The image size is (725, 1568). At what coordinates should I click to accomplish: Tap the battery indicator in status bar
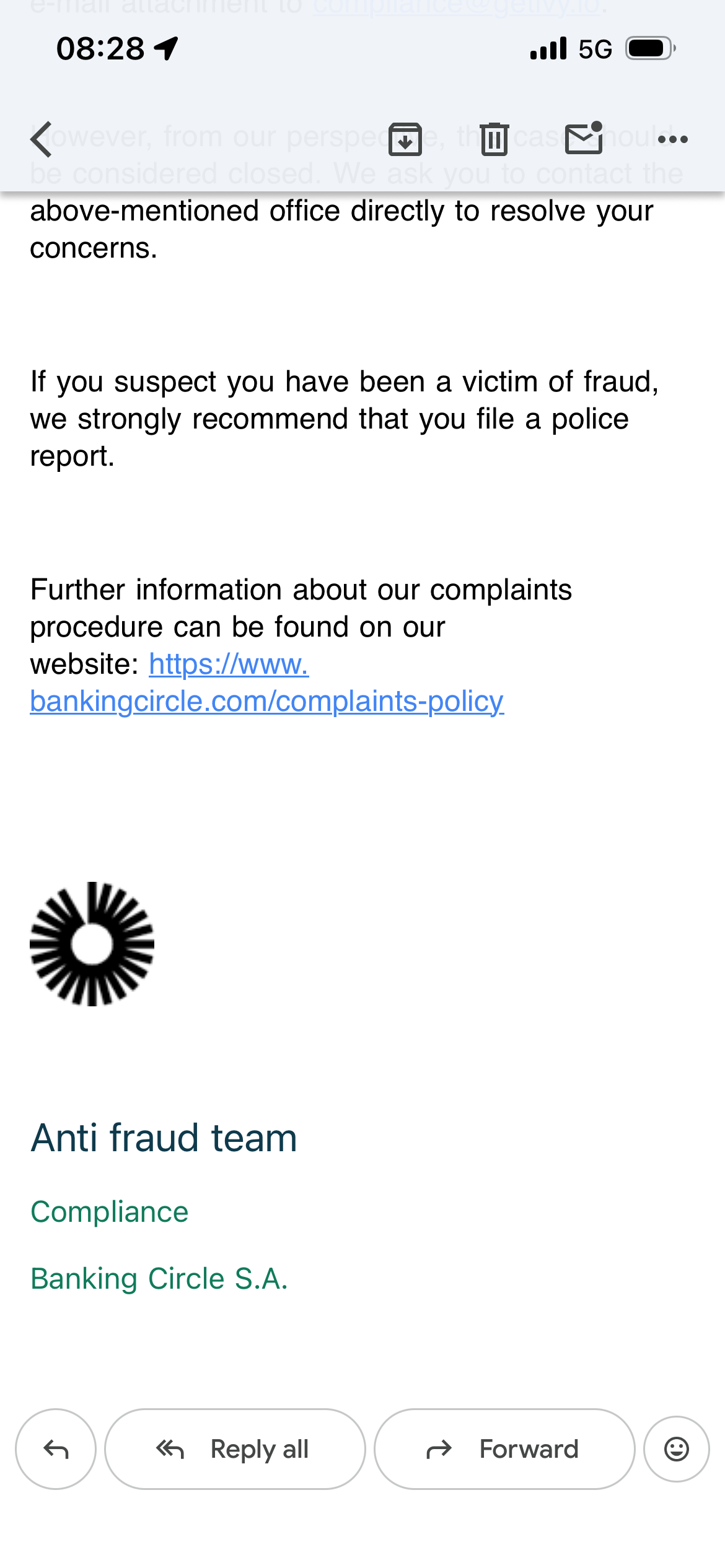click(x=651, y=48)
